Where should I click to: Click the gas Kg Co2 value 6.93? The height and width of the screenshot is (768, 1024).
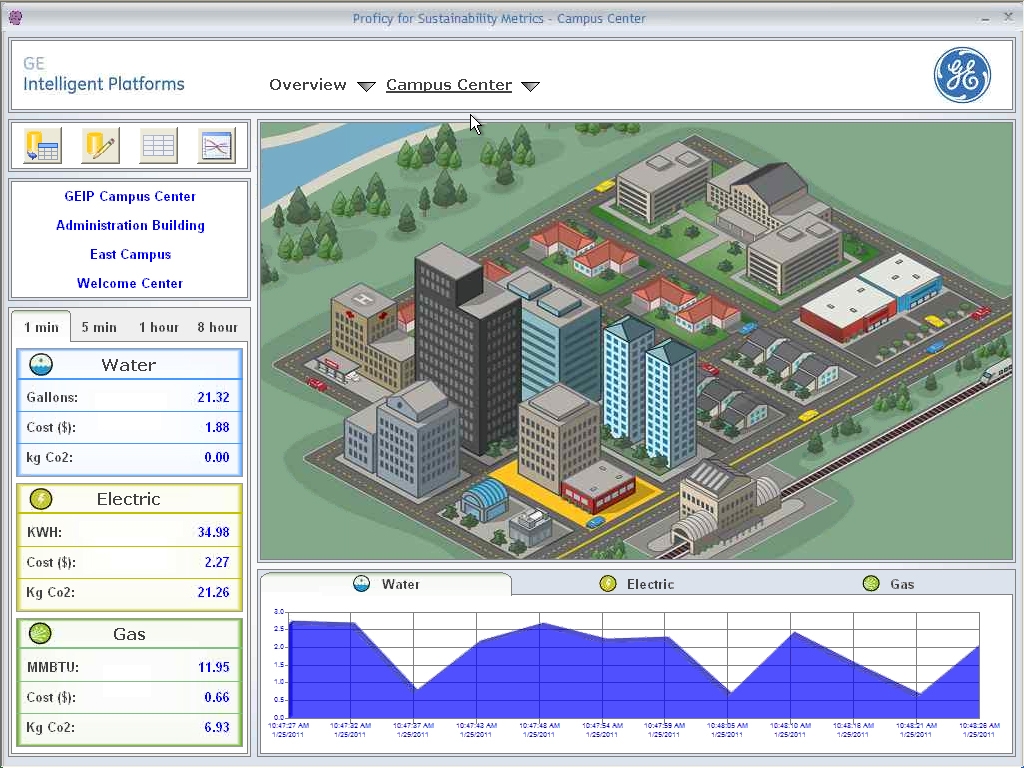(217, 727)
